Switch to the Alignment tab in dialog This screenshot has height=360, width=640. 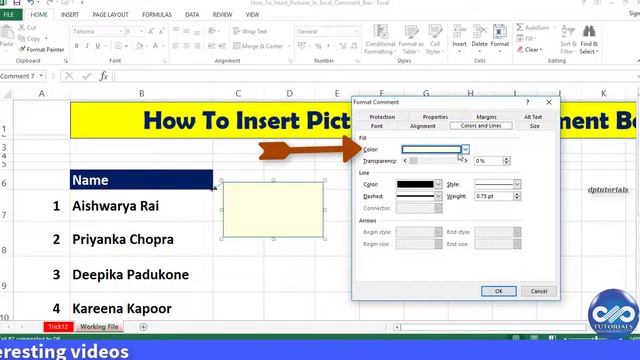[x=422, y=126]
